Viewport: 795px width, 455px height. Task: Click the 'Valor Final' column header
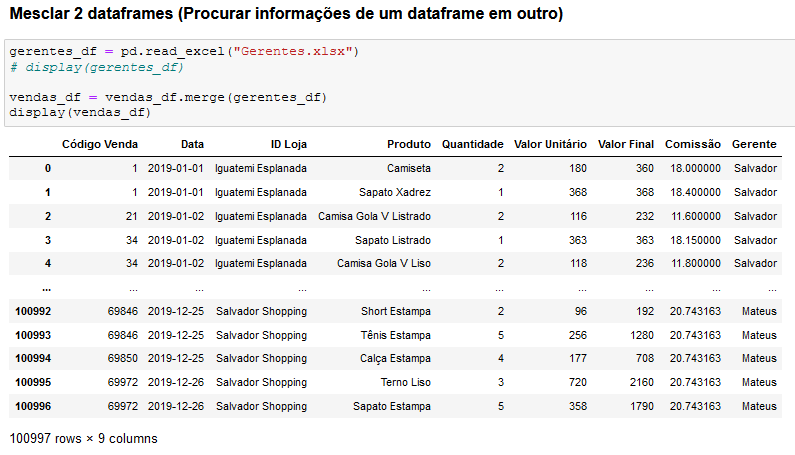point(626,145)
